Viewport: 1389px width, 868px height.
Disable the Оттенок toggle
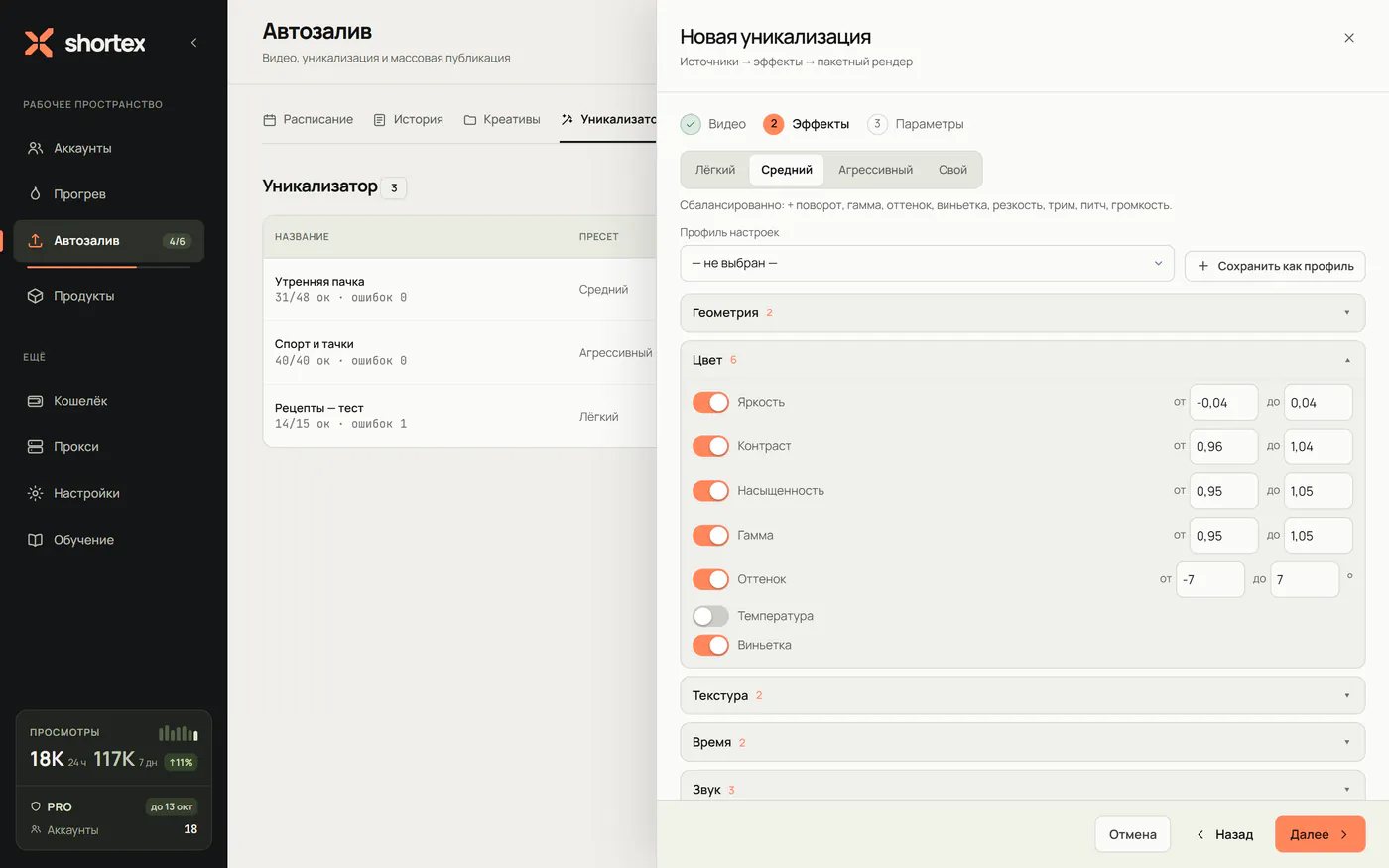click(x=710, y=579)
